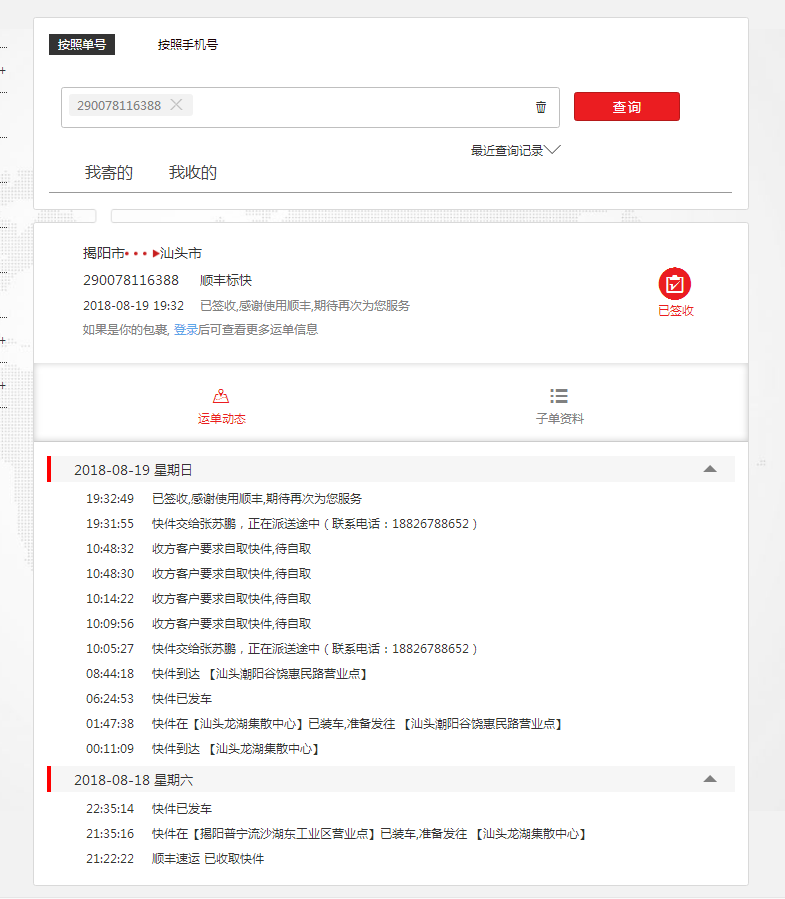
Task: Select the 子单资料 sub-order info tab
Action: (x=560, y=406)
